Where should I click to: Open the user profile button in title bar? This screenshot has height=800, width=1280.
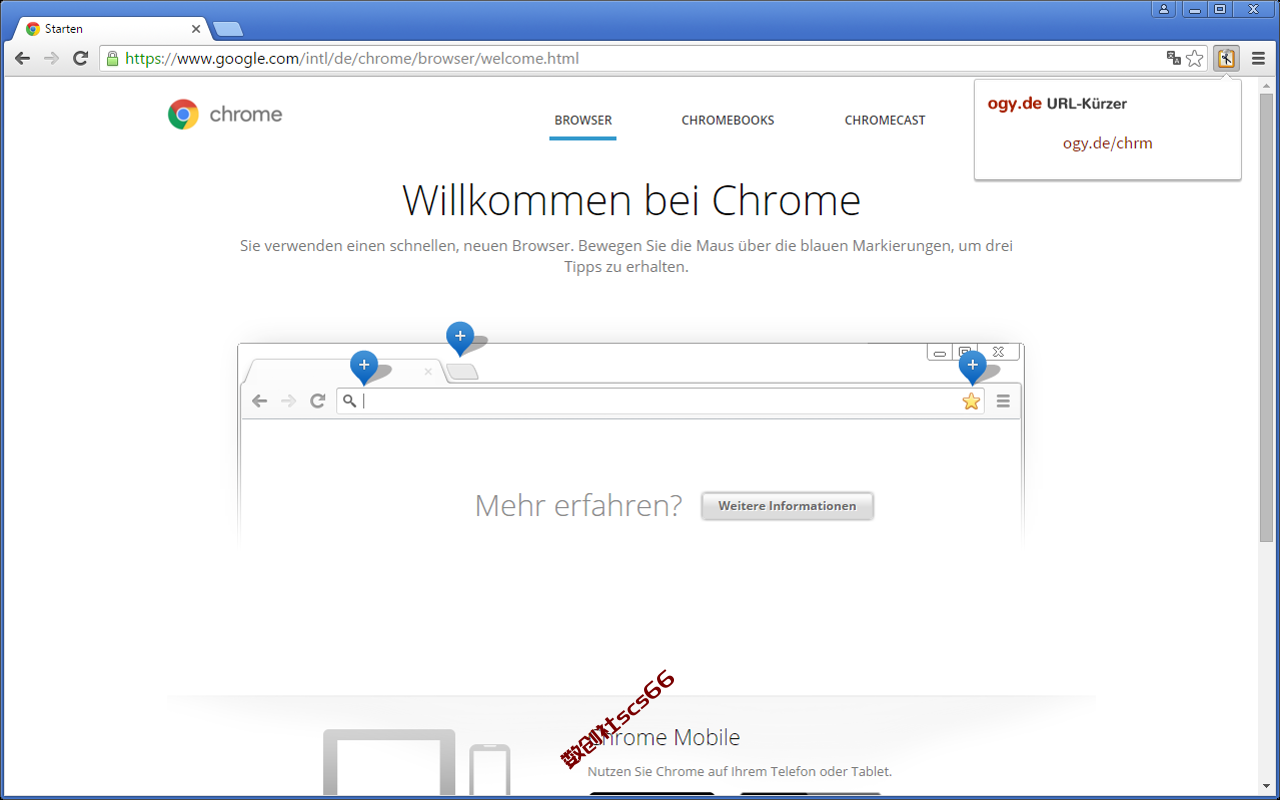click(x=1164, y=9)
